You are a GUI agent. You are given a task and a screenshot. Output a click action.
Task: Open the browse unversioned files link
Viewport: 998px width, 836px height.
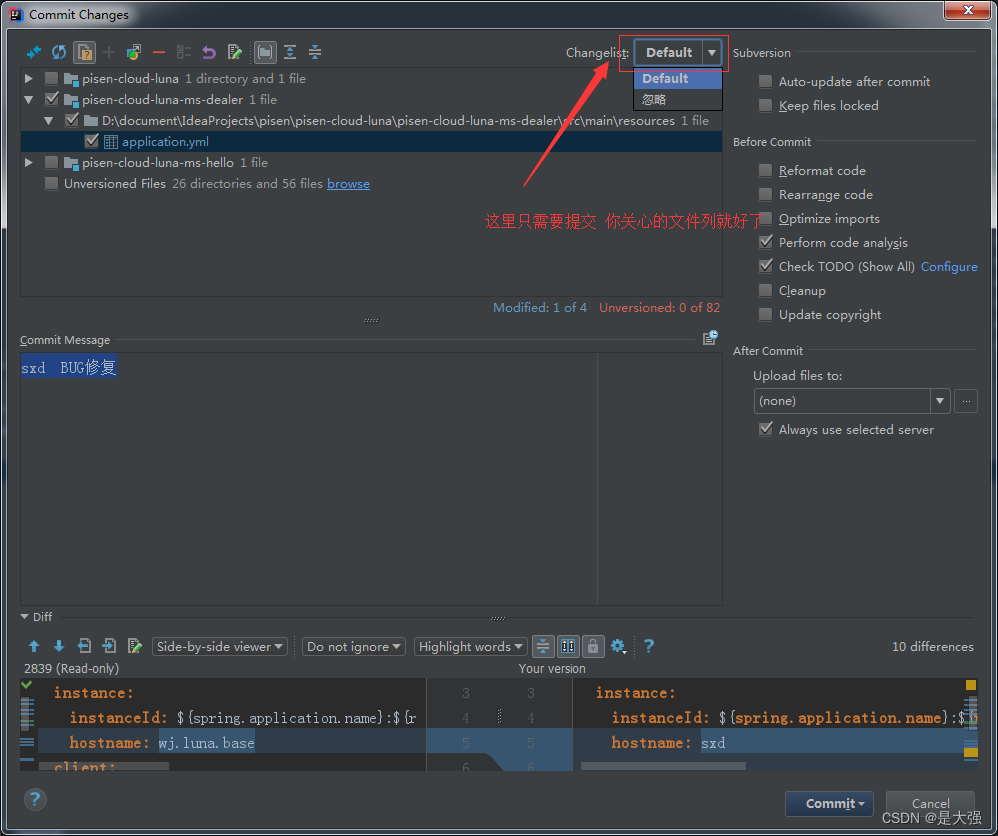pos(348,183)
